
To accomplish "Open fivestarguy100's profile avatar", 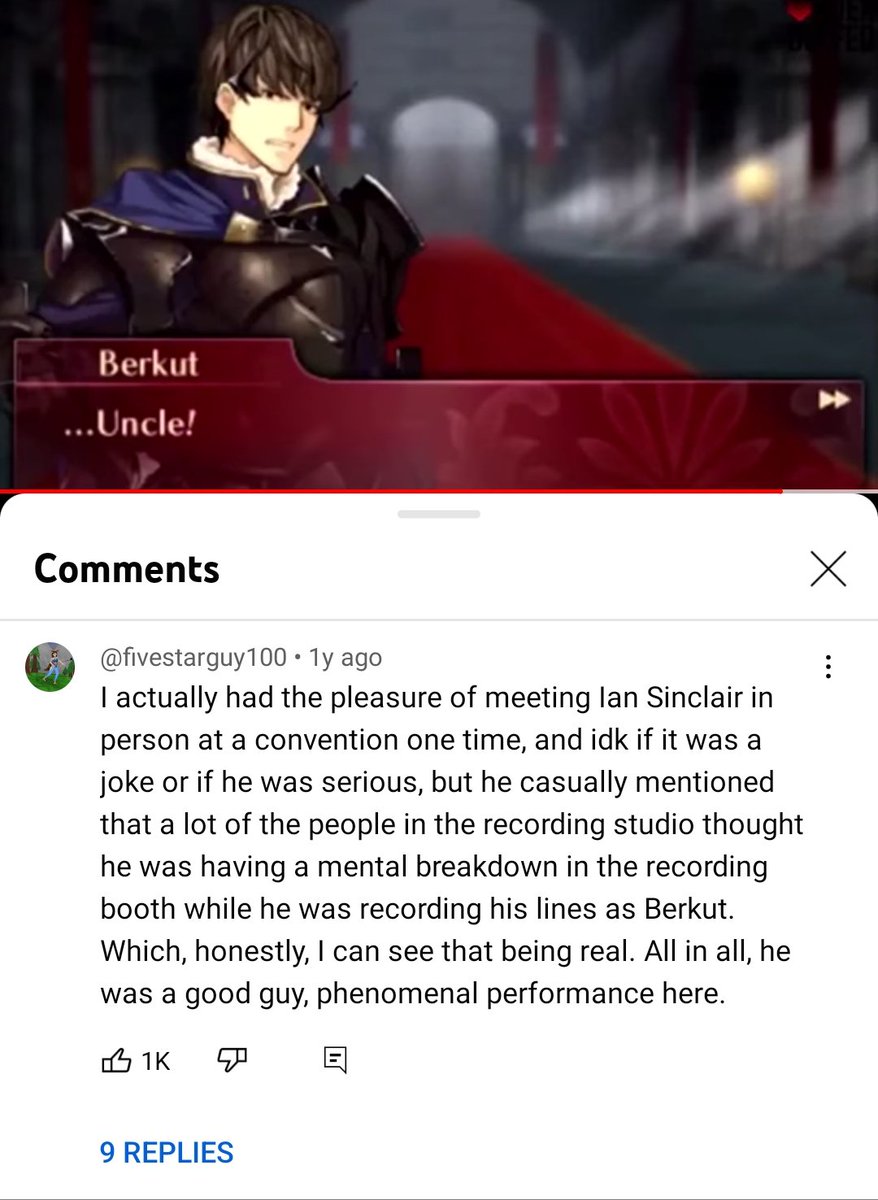I will click(49, 667).
